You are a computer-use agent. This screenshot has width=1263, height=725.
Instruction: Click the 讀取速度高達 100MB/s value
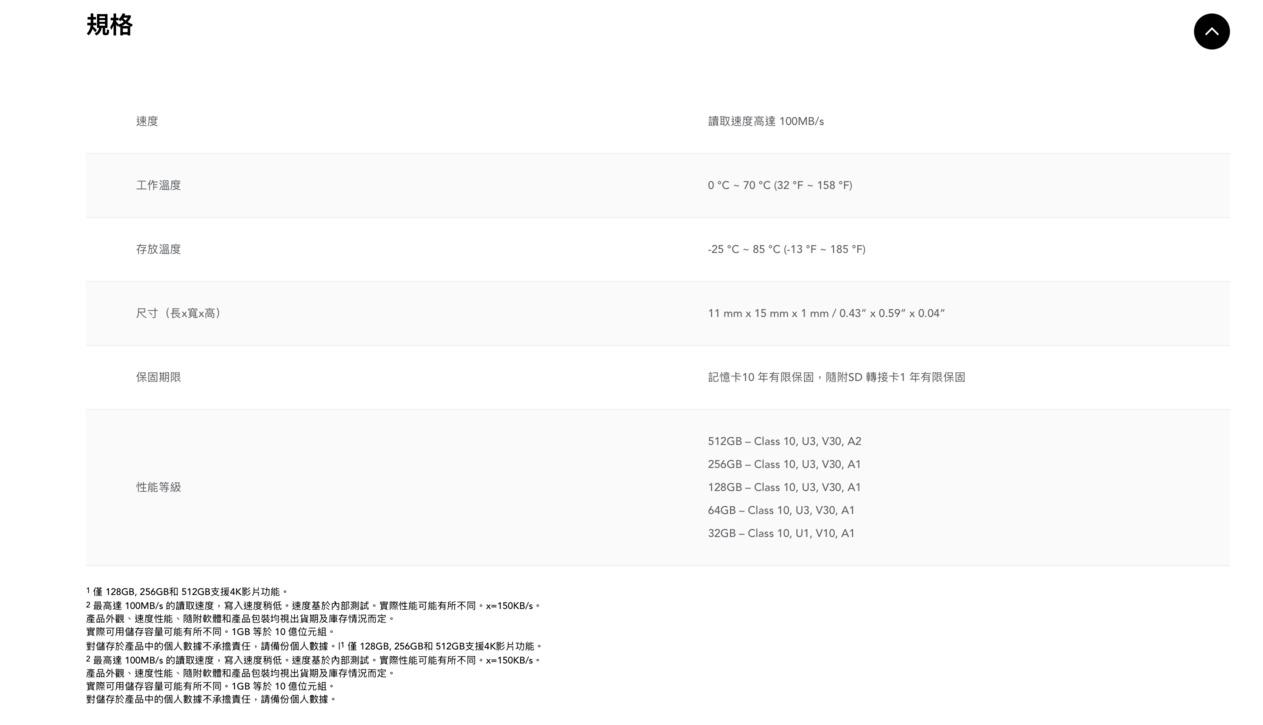click(x=765, y=121)
